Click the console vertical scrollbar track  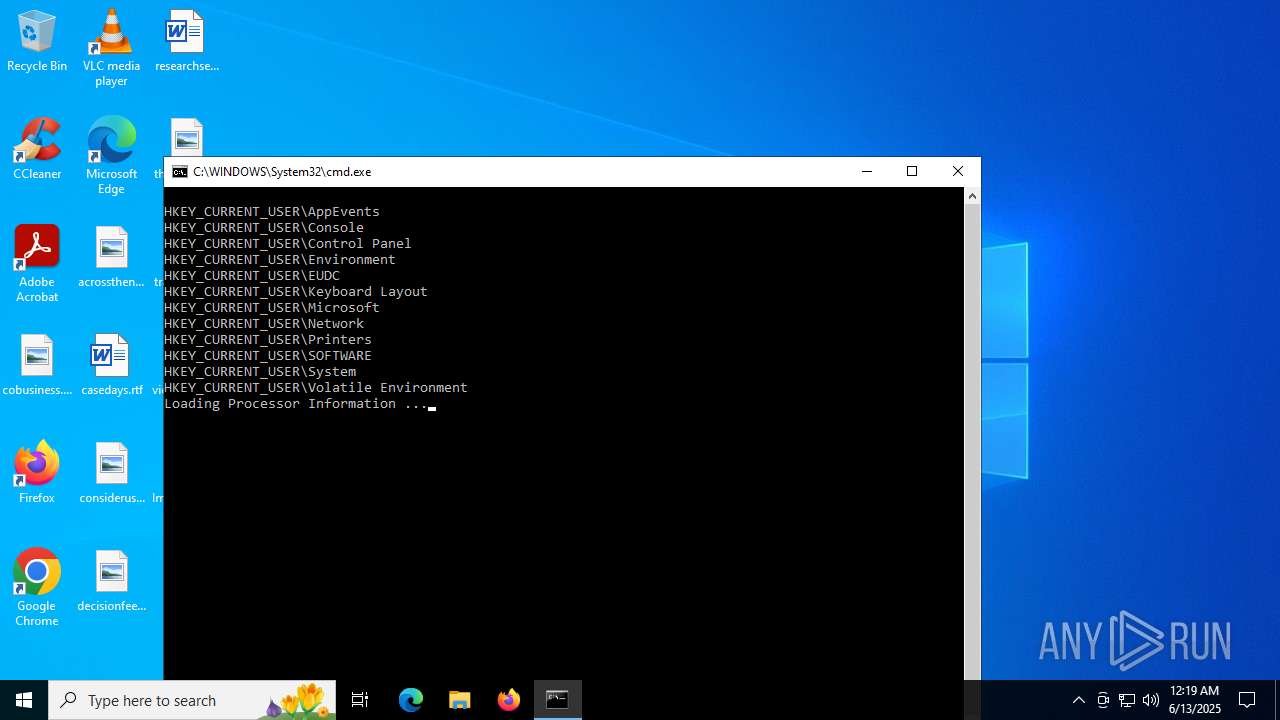[x=972, y=440]
